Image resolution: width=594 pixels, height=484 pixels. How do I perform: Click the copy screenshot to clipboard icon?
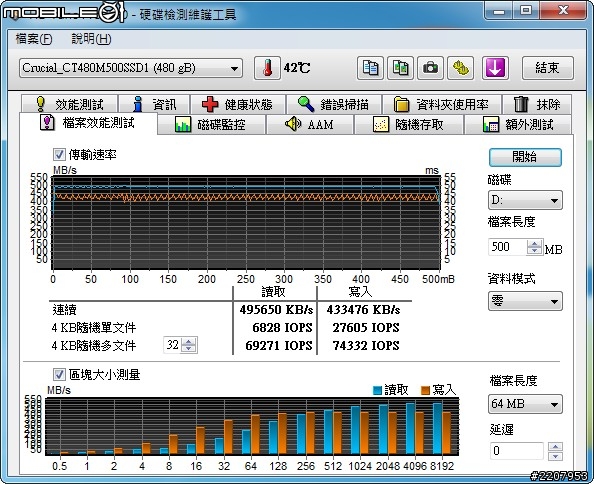tap(400, 68)
